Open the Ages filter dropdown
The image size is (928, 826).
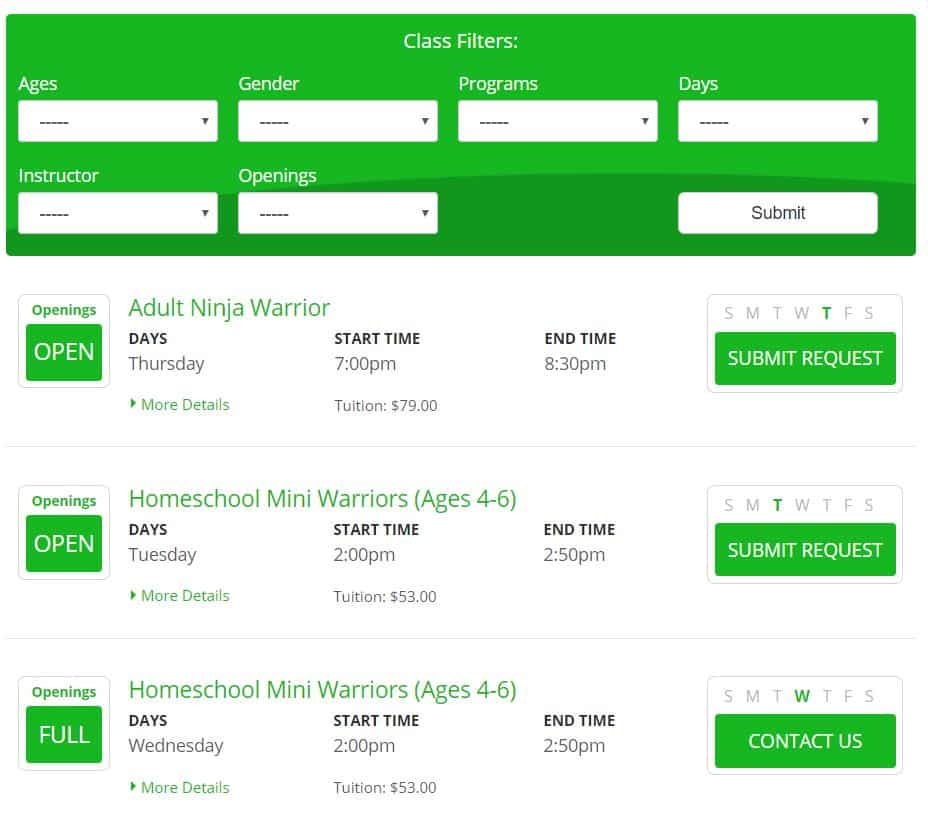118,121
